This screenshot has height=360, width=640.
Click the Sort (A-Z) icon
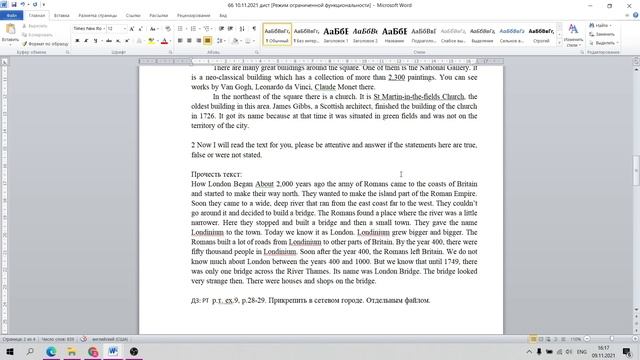tap(242, 29)
